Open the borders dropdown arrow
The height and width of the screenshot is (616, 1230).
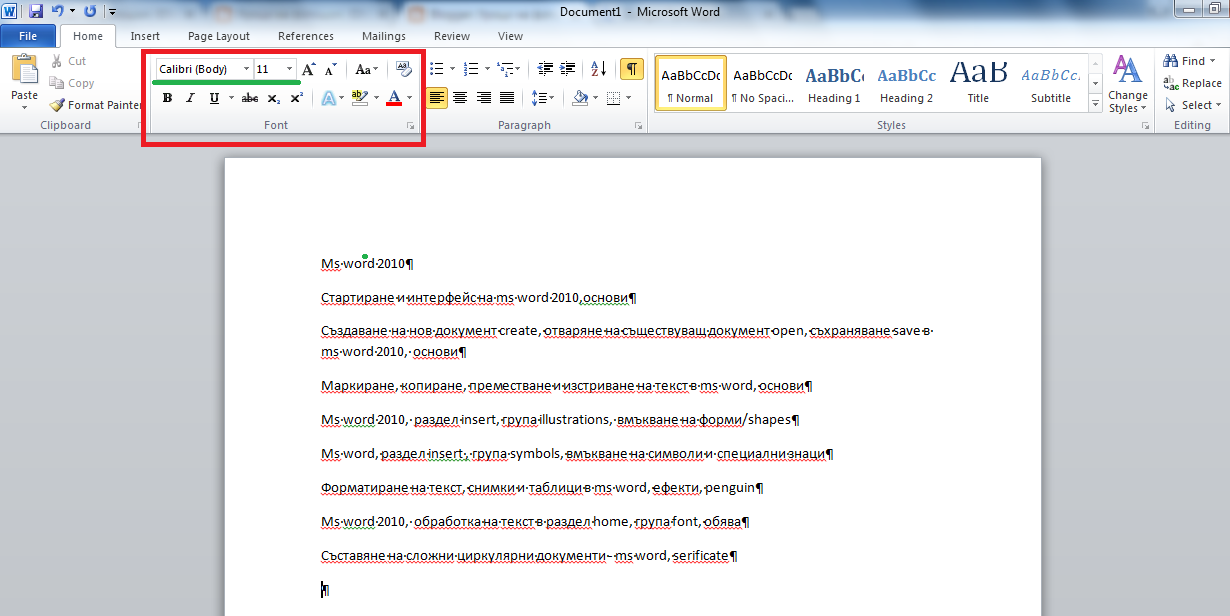click(x=628, y=98)
